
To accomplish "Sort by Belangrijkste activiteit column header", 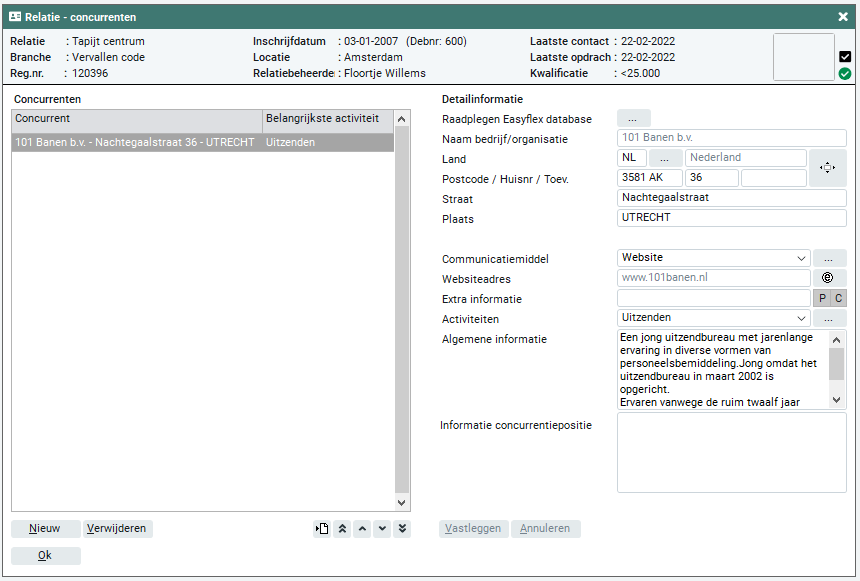I will pyautogui.click(x=327, y=119).
